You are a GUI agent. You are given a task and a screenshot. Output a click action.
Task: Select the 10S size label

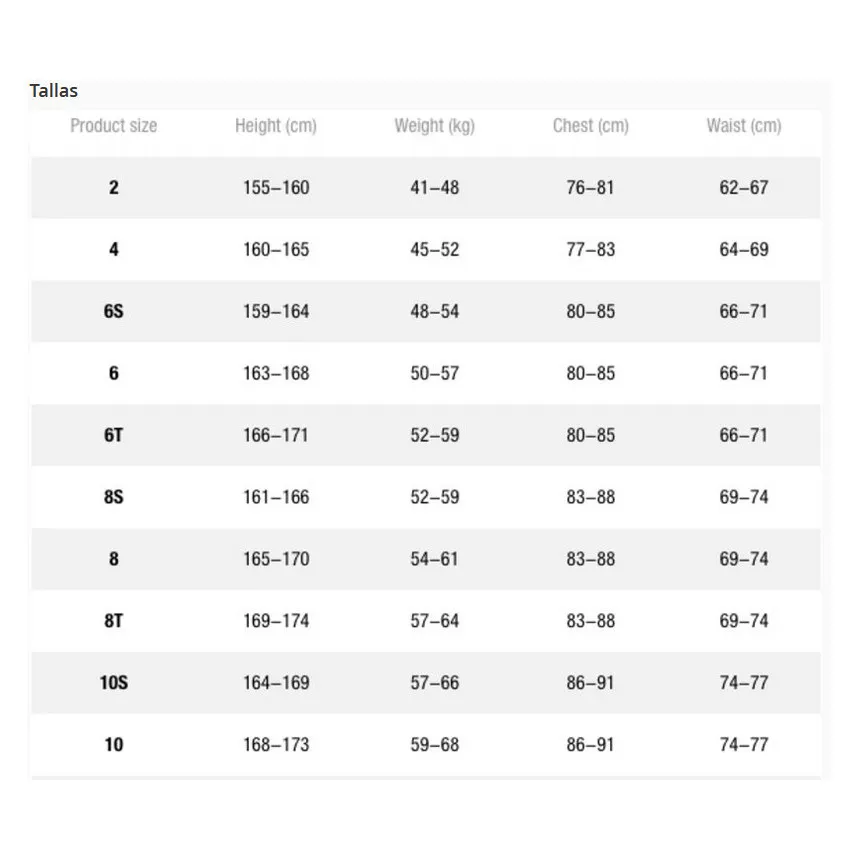click(x=114, y=683)
